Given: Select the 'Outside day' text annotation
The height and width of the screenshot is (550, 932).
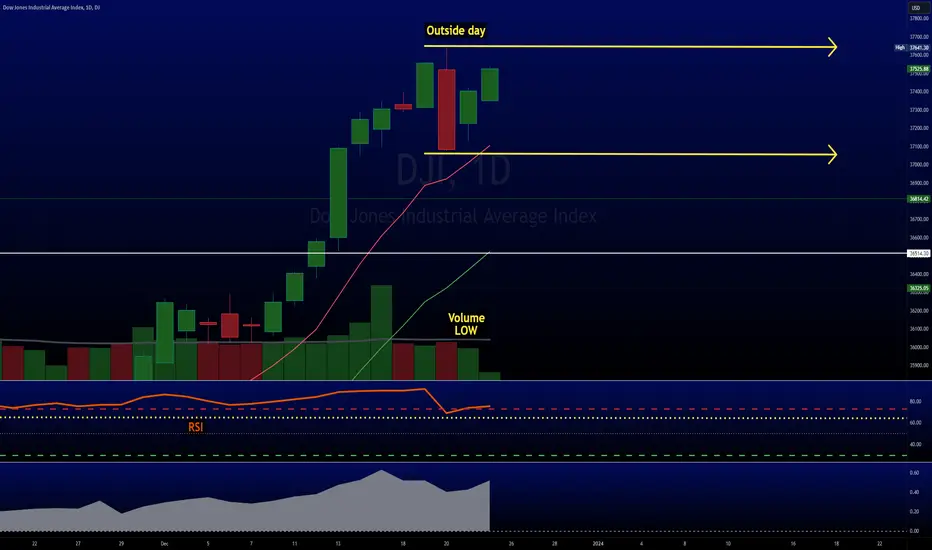Looking at the screenshot, I should 456,30.
